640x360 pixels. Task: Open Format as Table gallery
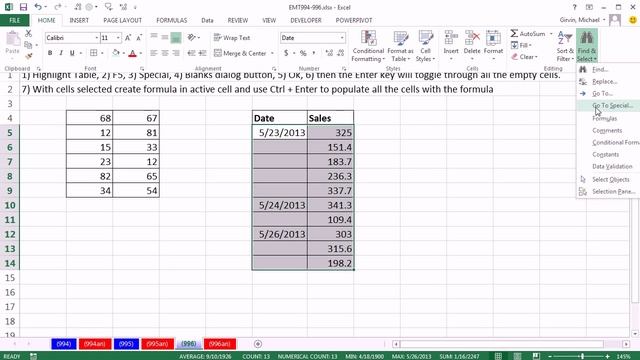(x=400, y=46)
